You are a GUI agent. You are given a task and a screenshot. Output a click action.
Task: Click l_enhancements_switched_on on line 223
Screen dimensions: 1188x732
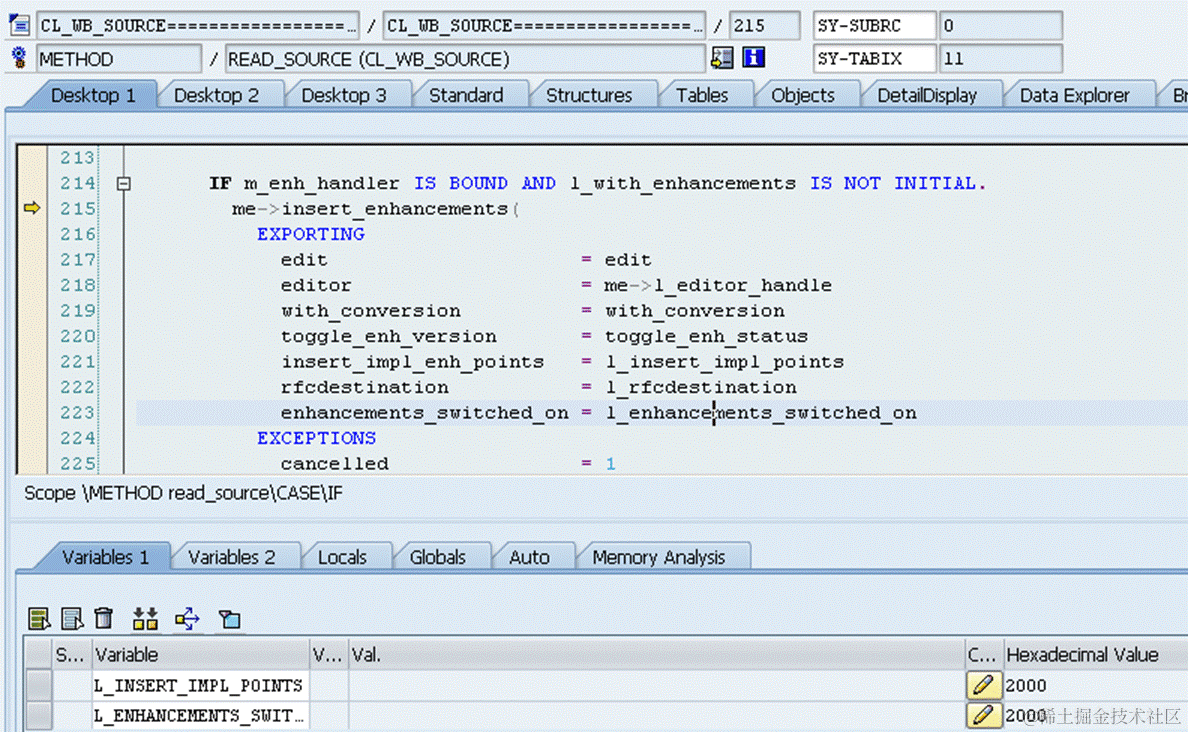[x=761, y=412]
